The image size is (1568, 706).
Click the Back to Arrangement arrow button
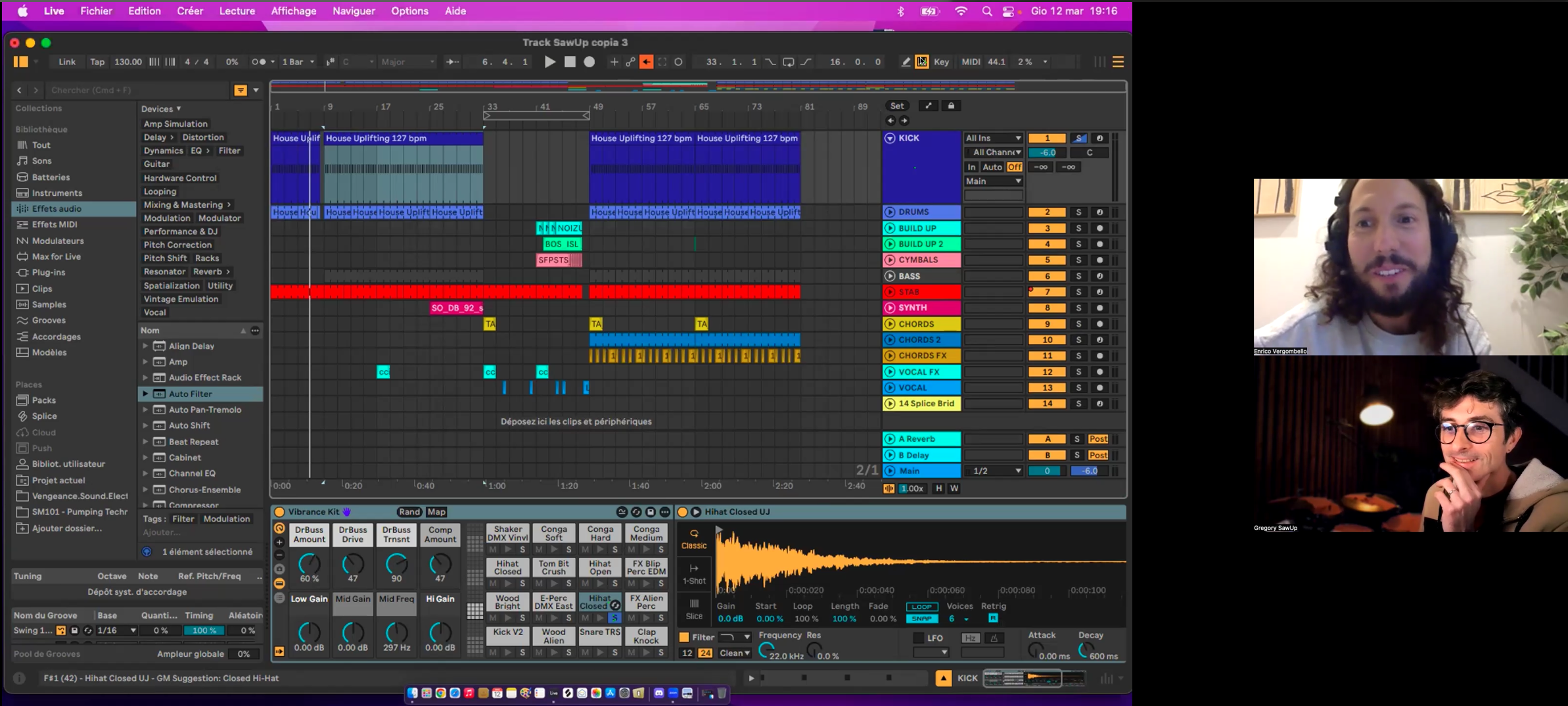point(647,62)
